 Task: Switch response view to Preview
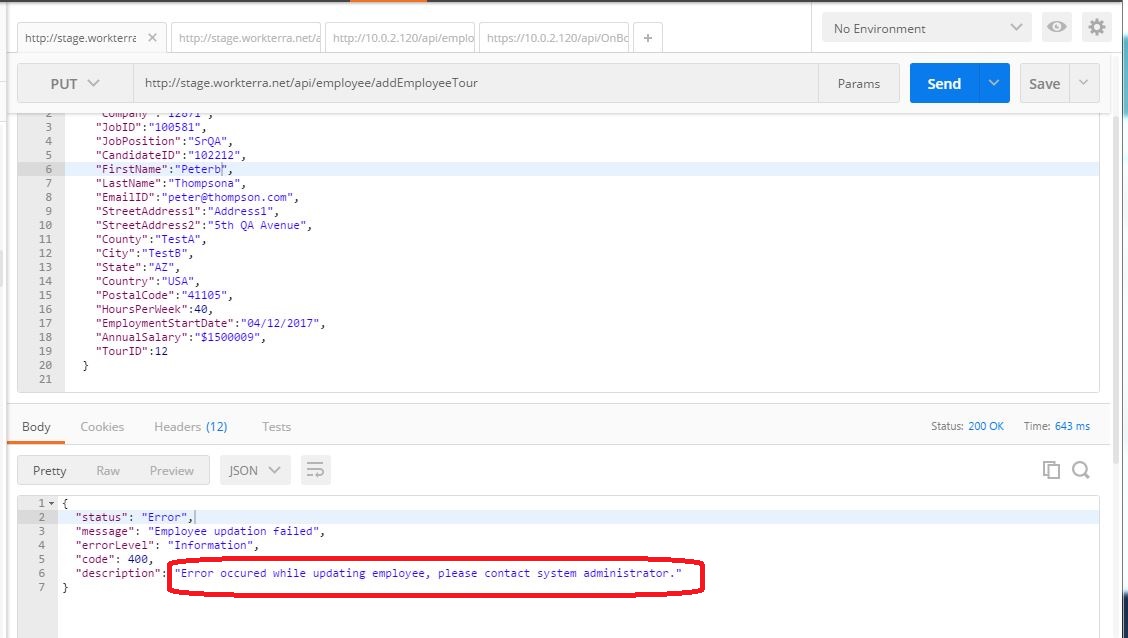coord(172,470)
